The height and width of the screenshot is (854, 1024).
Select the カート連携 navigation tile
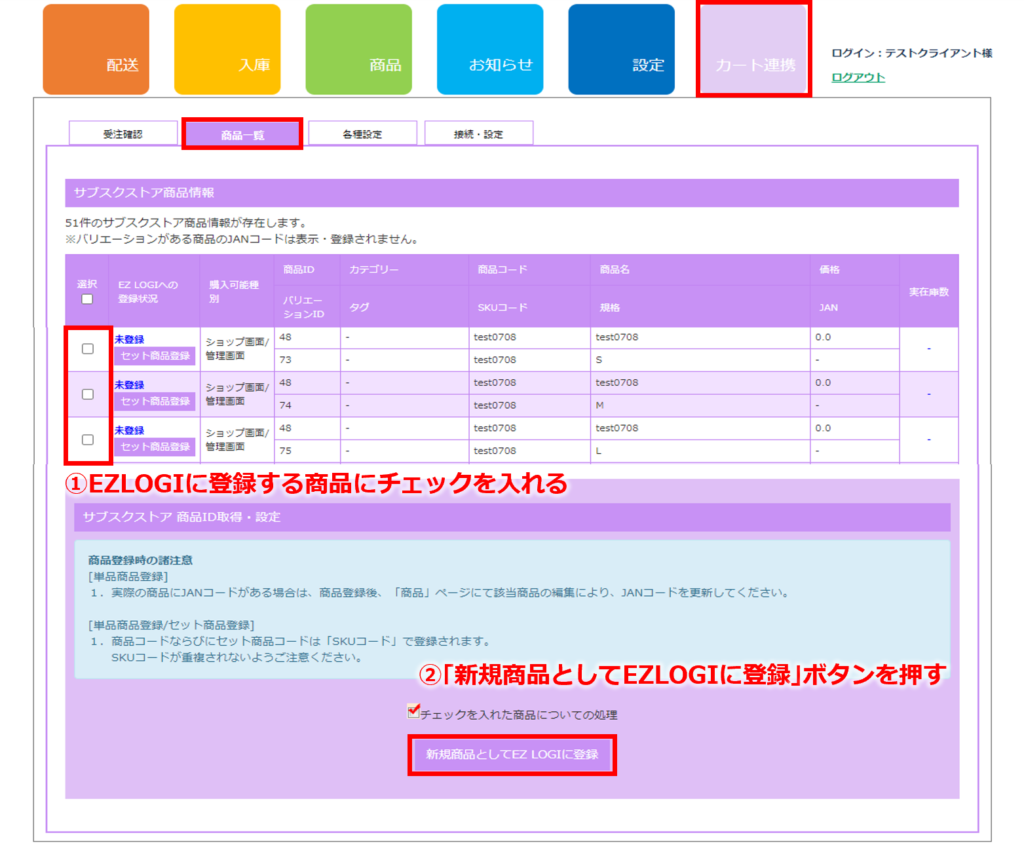pyautogui.click(x=753, y=50)
